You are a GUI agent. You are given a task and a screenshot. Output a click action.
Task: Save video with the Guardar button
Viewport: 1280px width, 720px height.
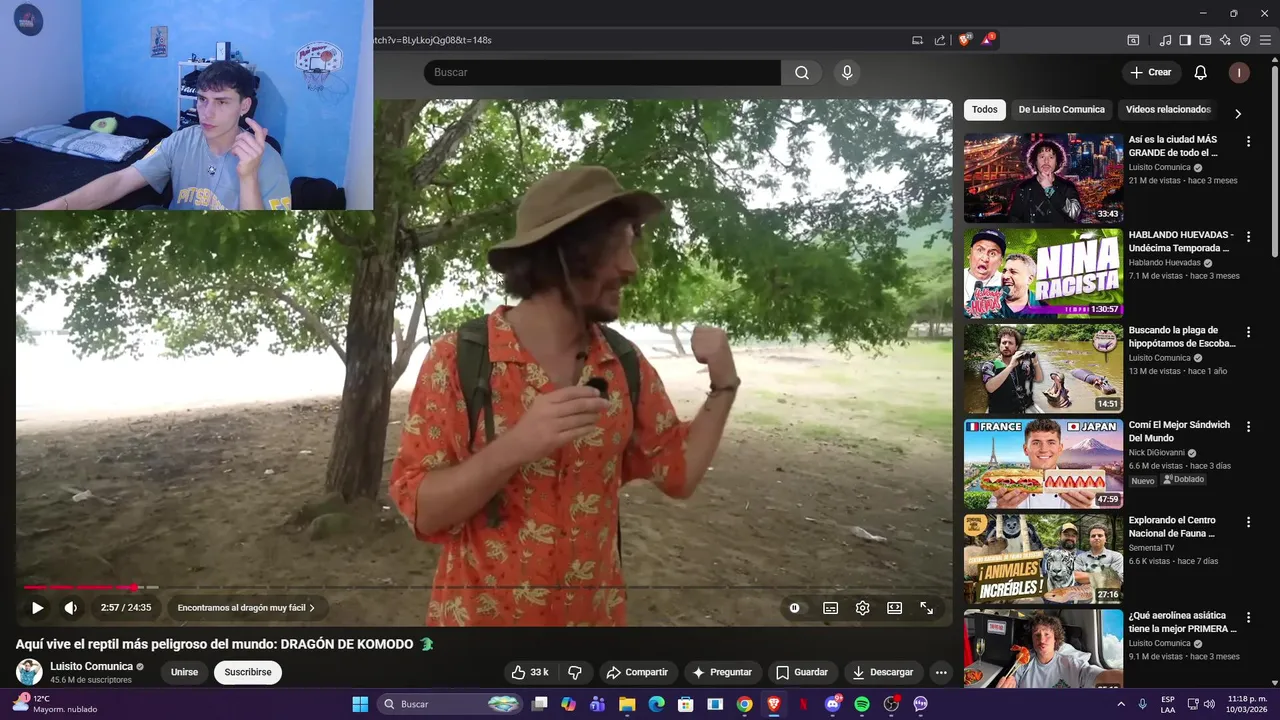coord(802,672)
